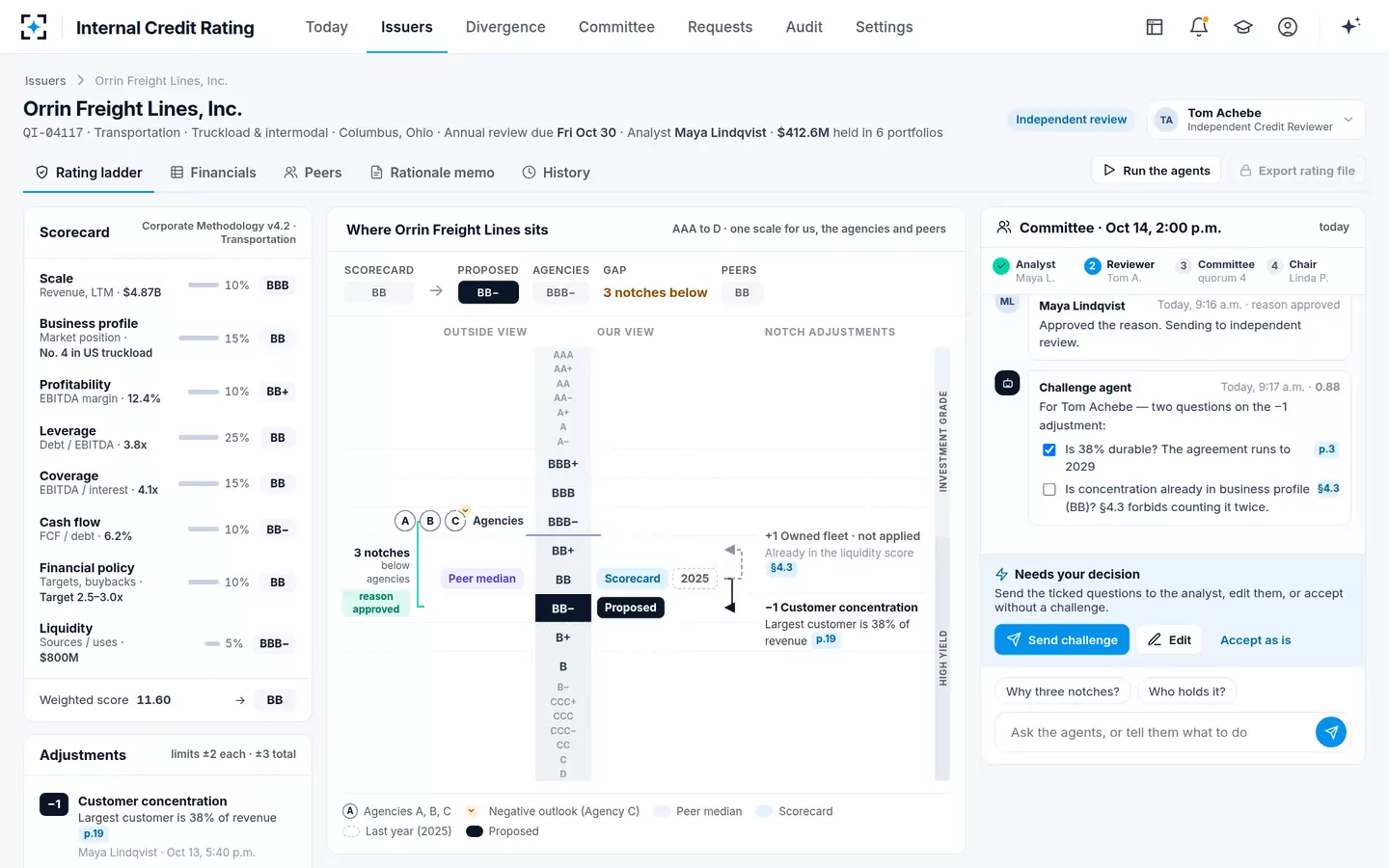Switch to the Financials tab
This screenshot has width=1389, height=868.
(x=213, y=173)
